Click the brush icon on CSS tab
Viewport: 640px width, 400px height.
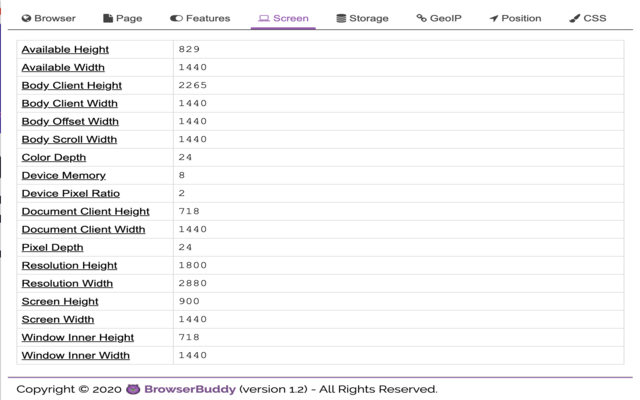(574, 18)
